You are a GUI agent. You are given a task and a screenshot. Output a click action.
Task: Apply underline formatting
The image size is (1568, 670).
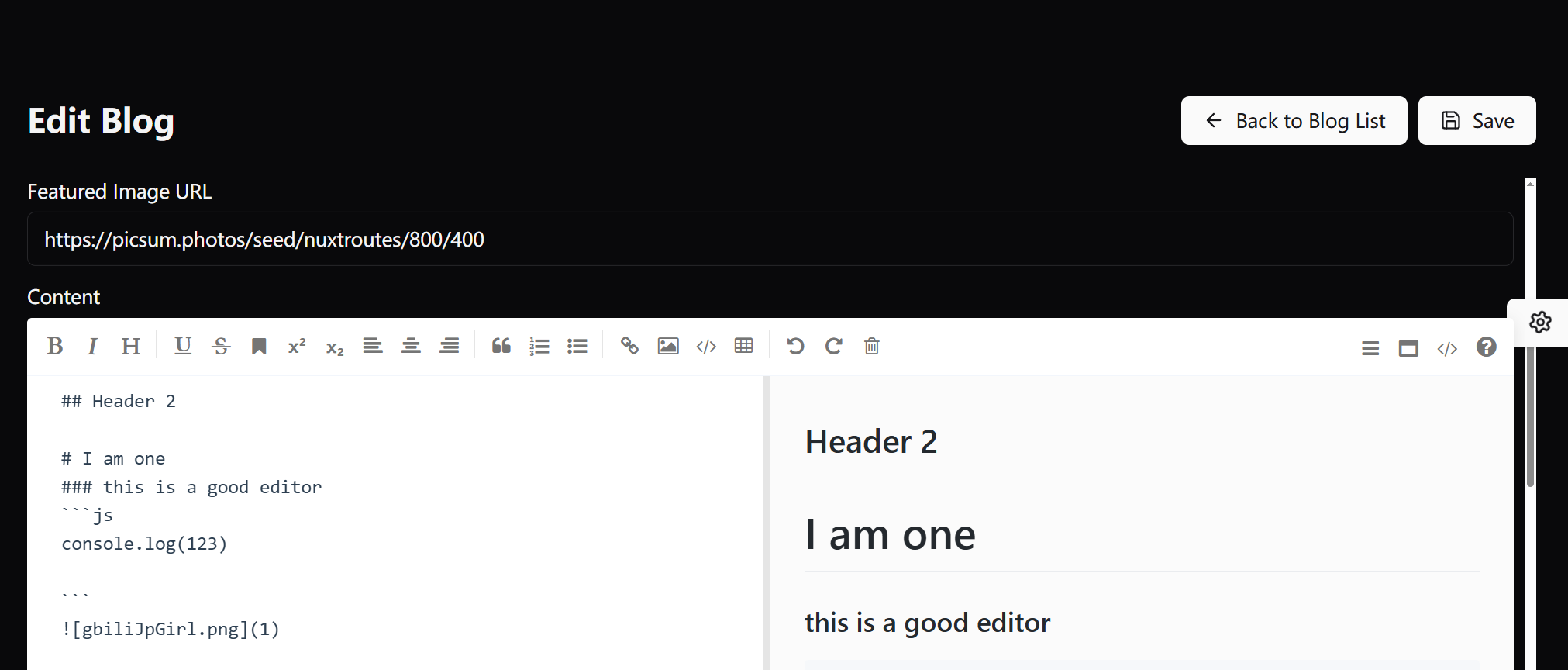(x=183, y=346)
